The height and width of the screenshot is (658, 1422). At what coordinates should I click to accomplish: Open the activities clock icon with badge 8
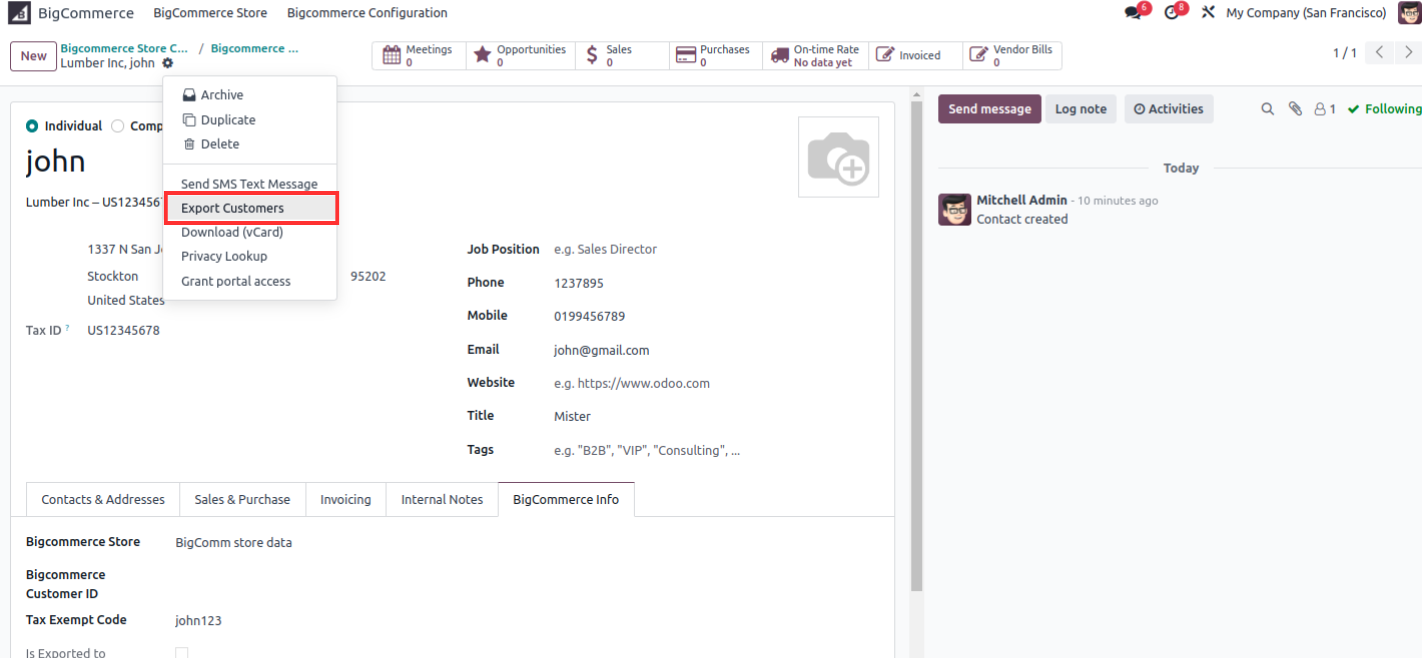point(1172,13)
